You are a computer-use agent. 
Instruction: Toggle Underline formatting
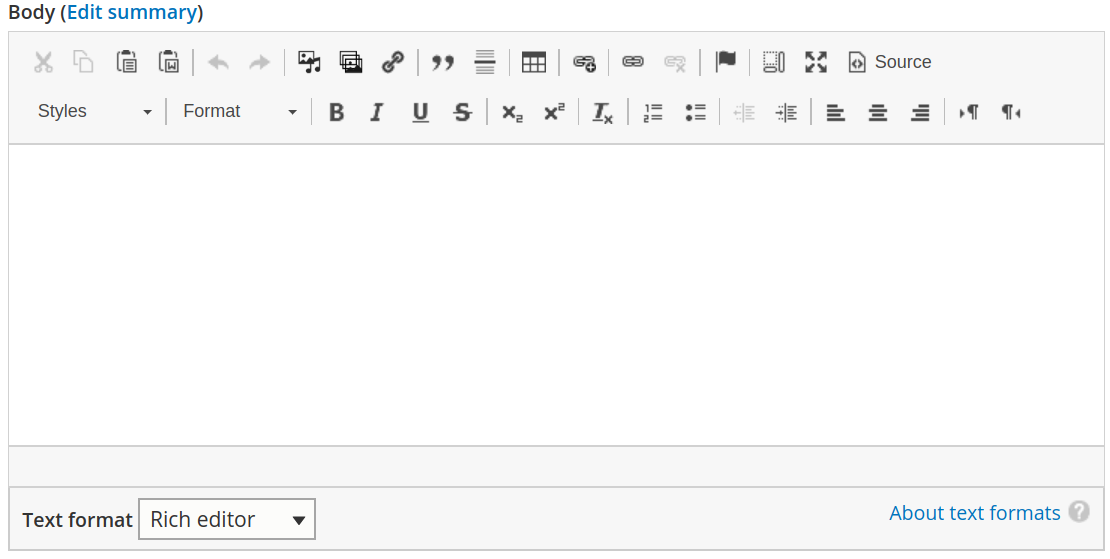pos(420,112)
